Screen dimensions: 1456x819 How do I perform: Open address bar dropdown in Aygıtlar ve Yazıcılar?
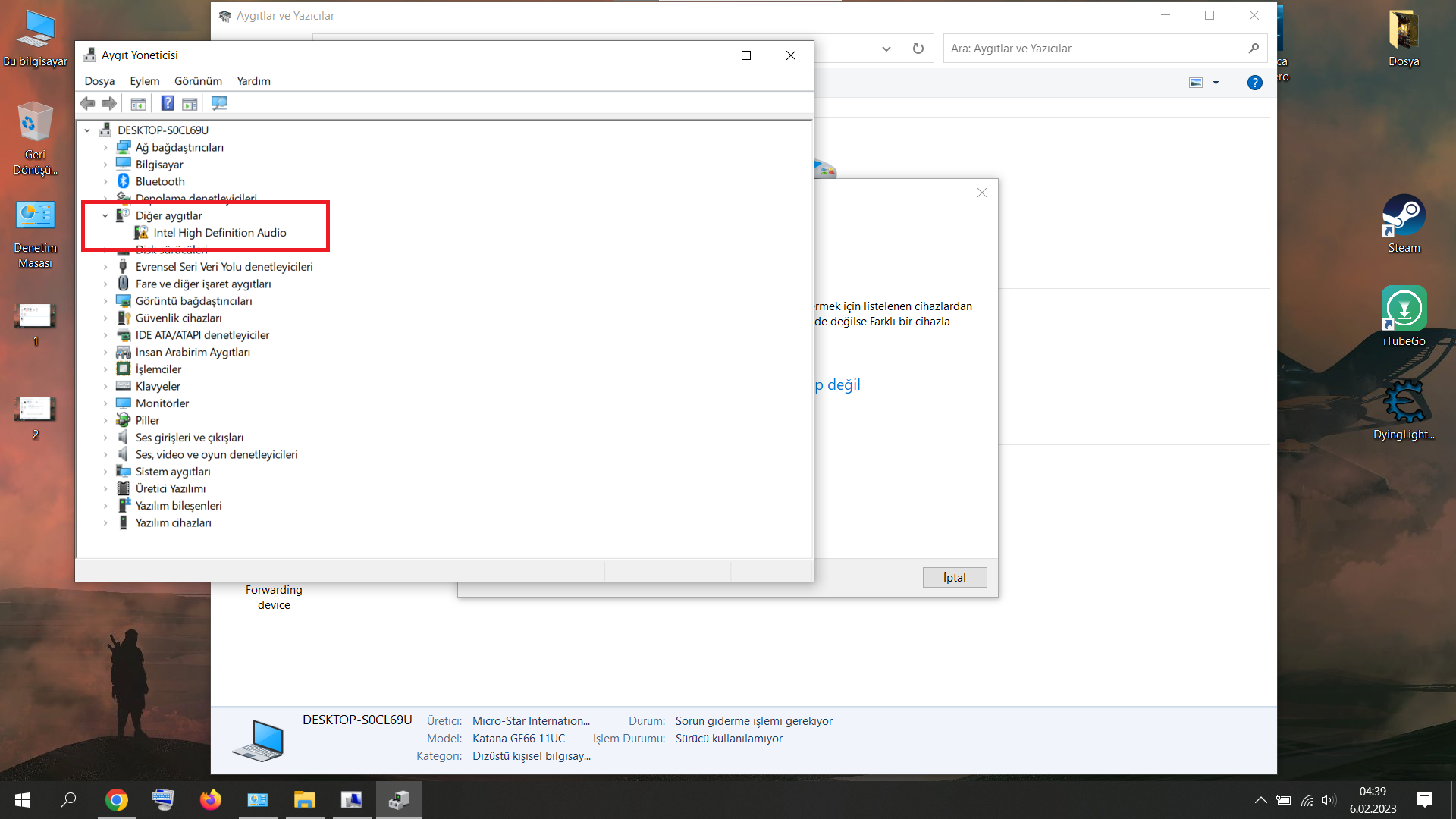click(x=886, y=49)
